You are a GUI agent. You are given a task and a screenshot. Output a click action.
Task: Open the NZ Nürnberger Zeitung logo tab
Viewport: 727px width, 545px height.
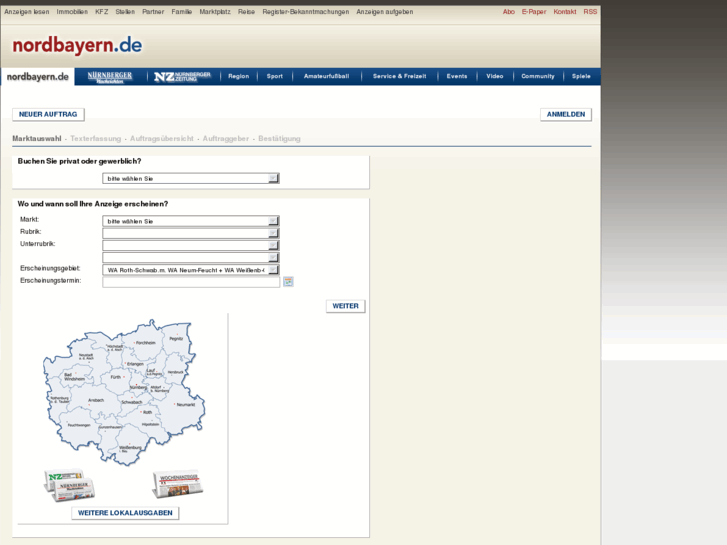coord(182,77)
